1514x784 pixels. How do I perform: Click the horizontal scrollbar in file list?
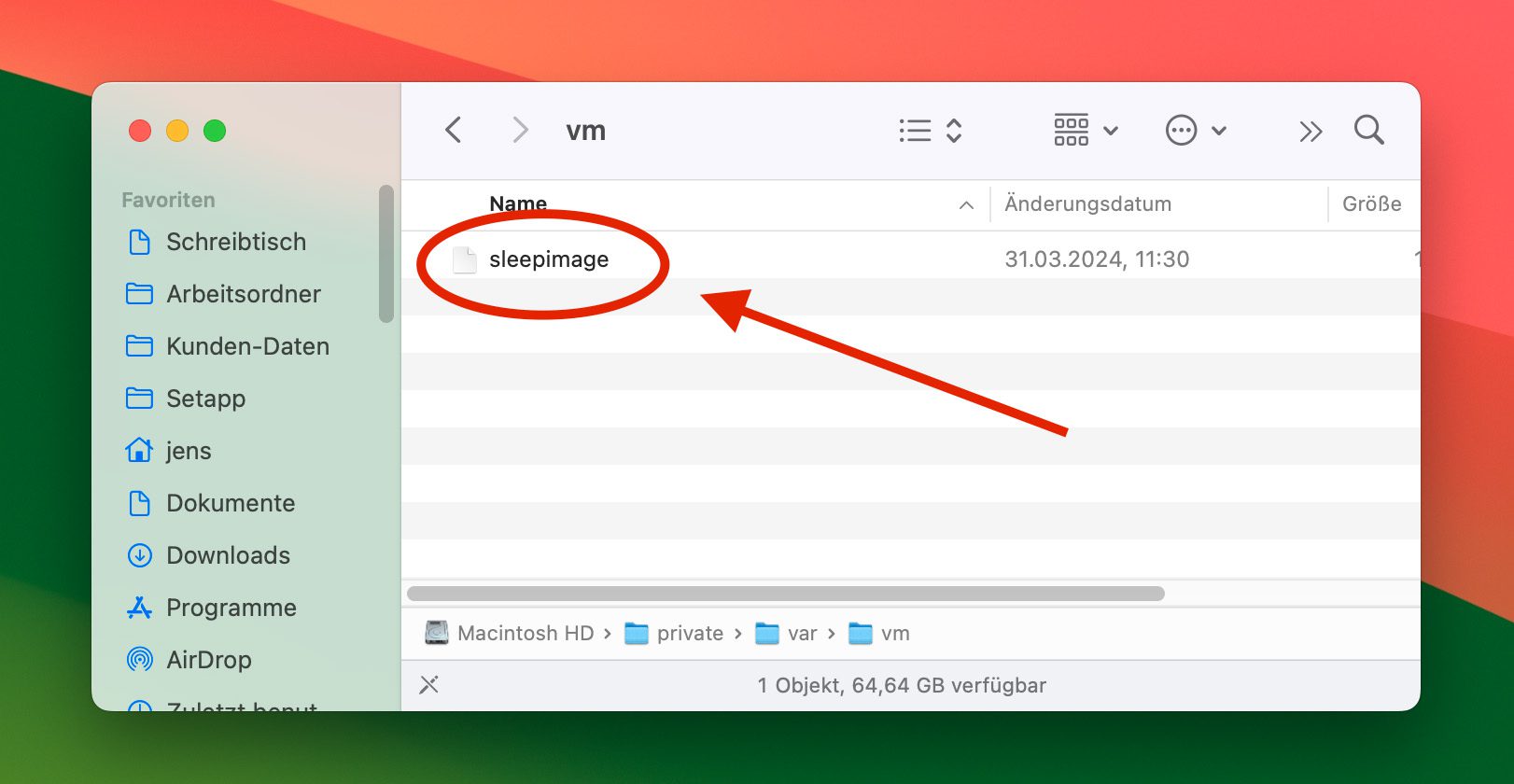[x=785, y=594]
